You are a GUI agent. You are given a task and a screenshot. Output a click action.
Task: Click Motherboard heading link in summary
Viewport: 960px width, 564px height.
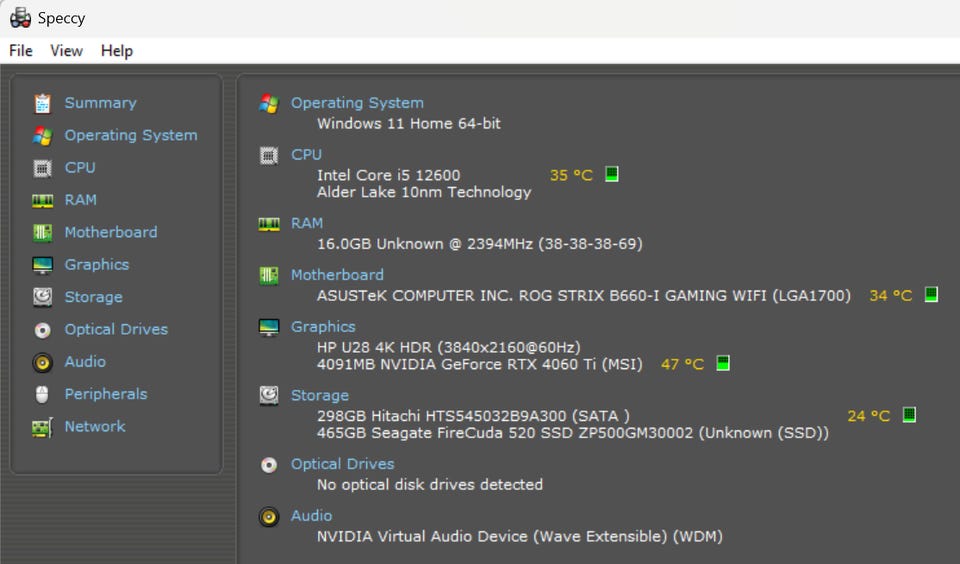tap(337, 275)
